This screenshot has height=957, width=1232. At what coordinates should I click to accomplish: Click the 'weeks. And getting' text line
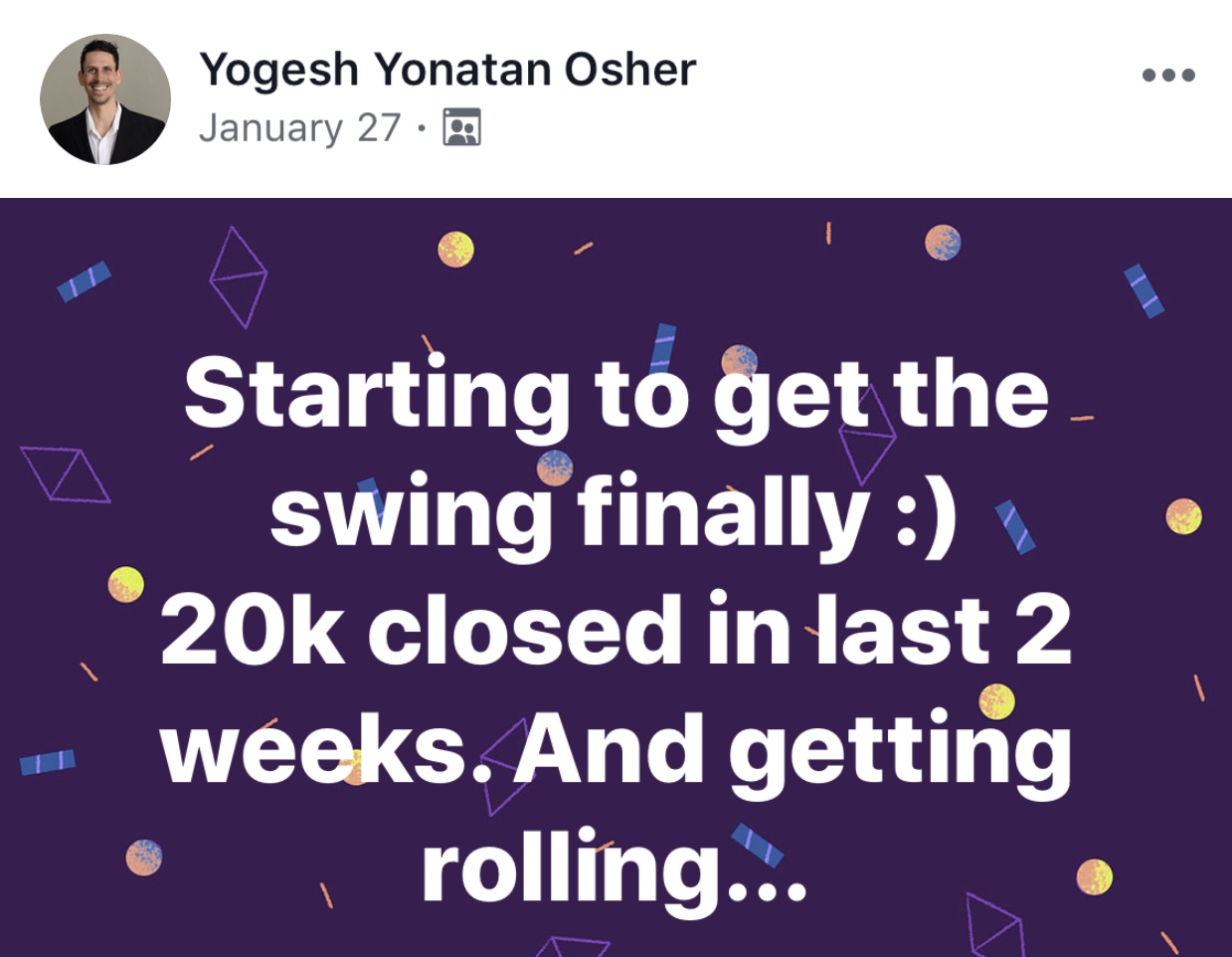pos(616,749)
